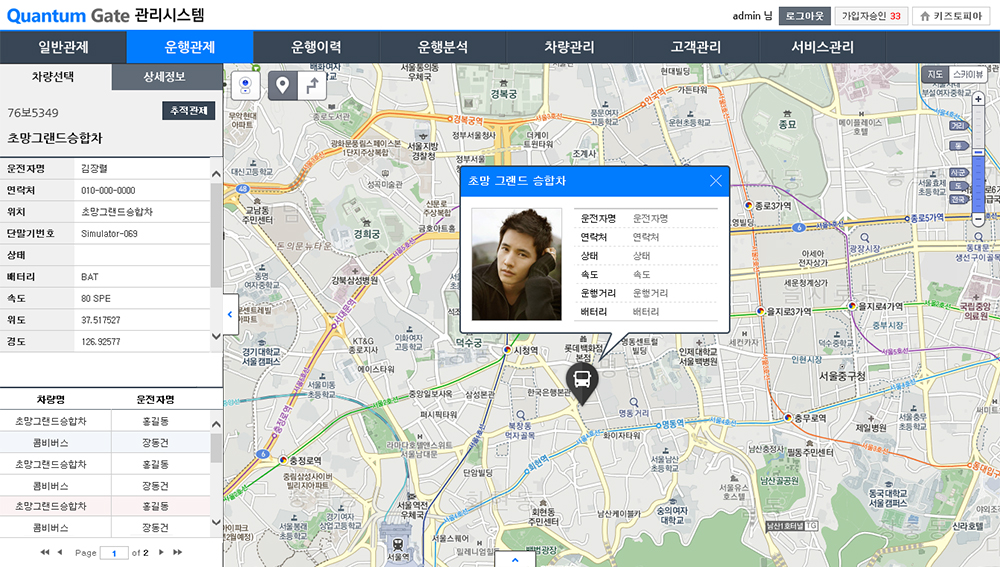Screen dimensions: 1000x567
Task: Open the 서비스관리 menu
Action: pos(823,47)
